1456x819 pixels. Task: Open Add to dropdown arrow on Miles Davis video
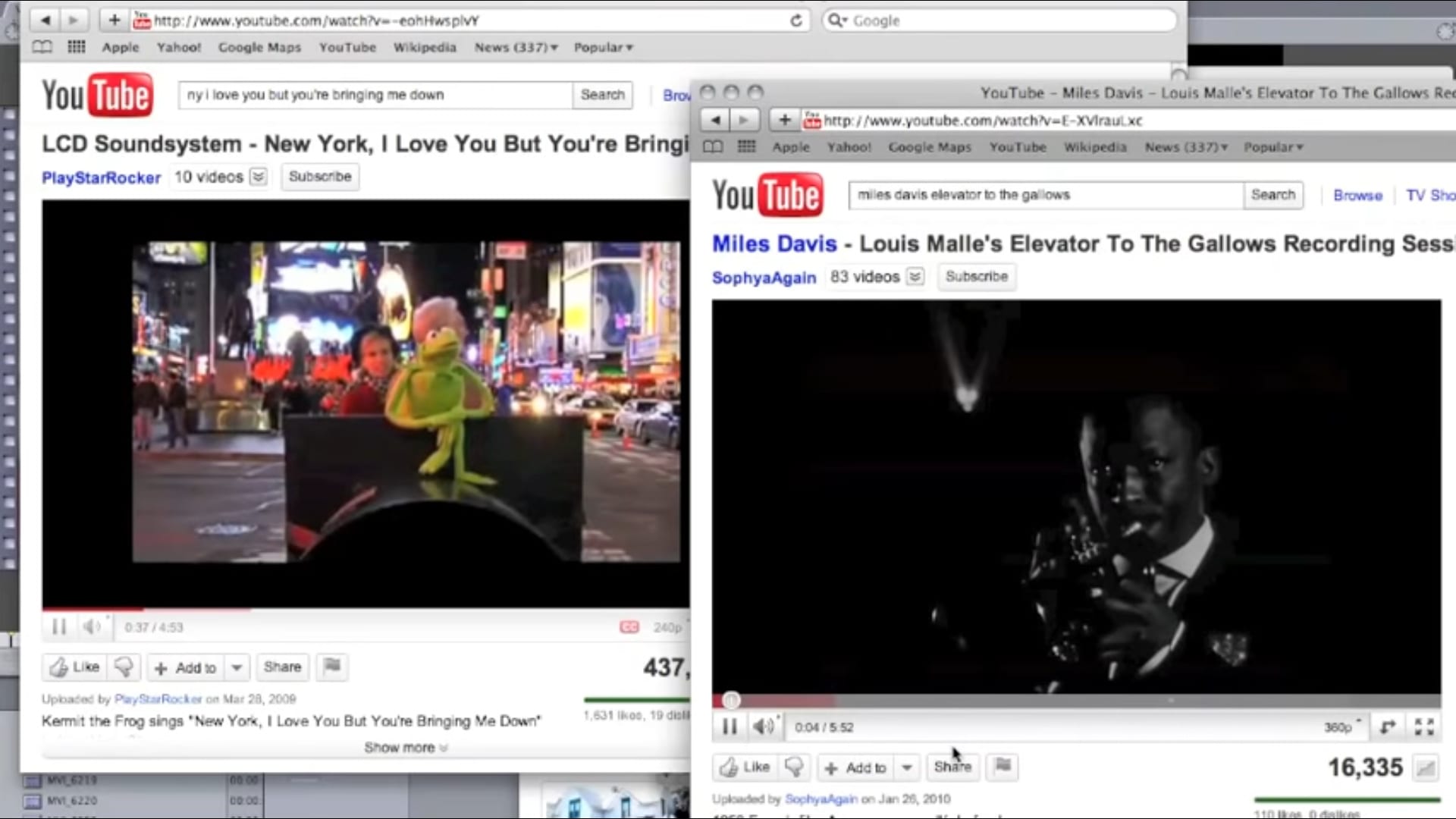[907, 767]
